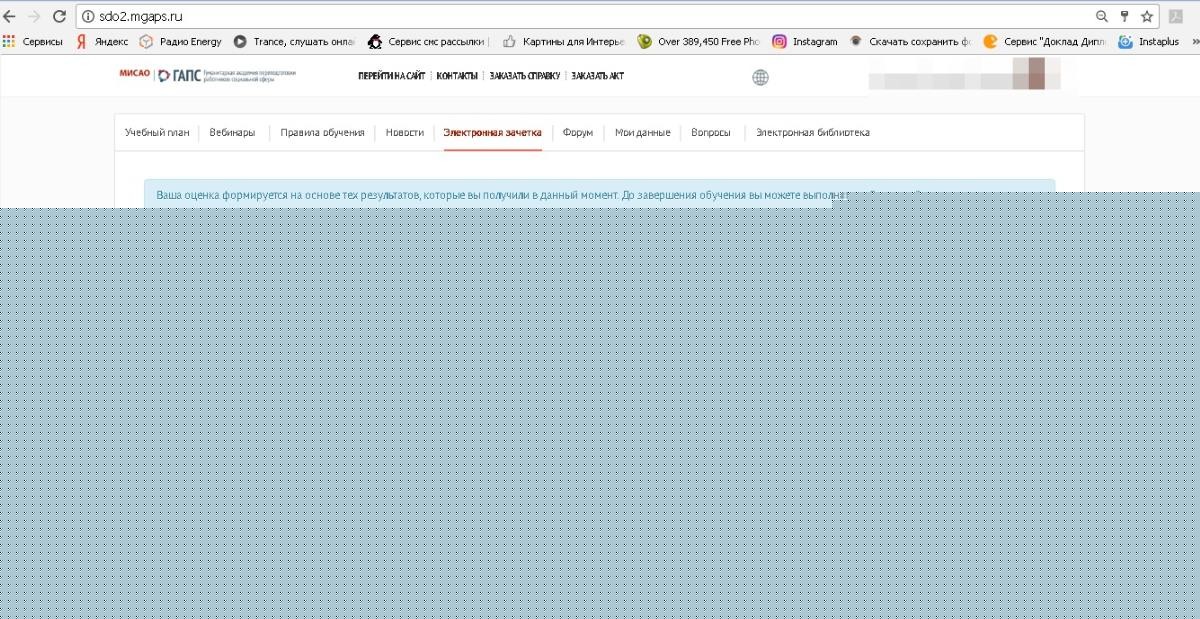Click the site info icon beside URL
Image resolution: width=1200 pixels, height=619 pixels.
(88, 16)
